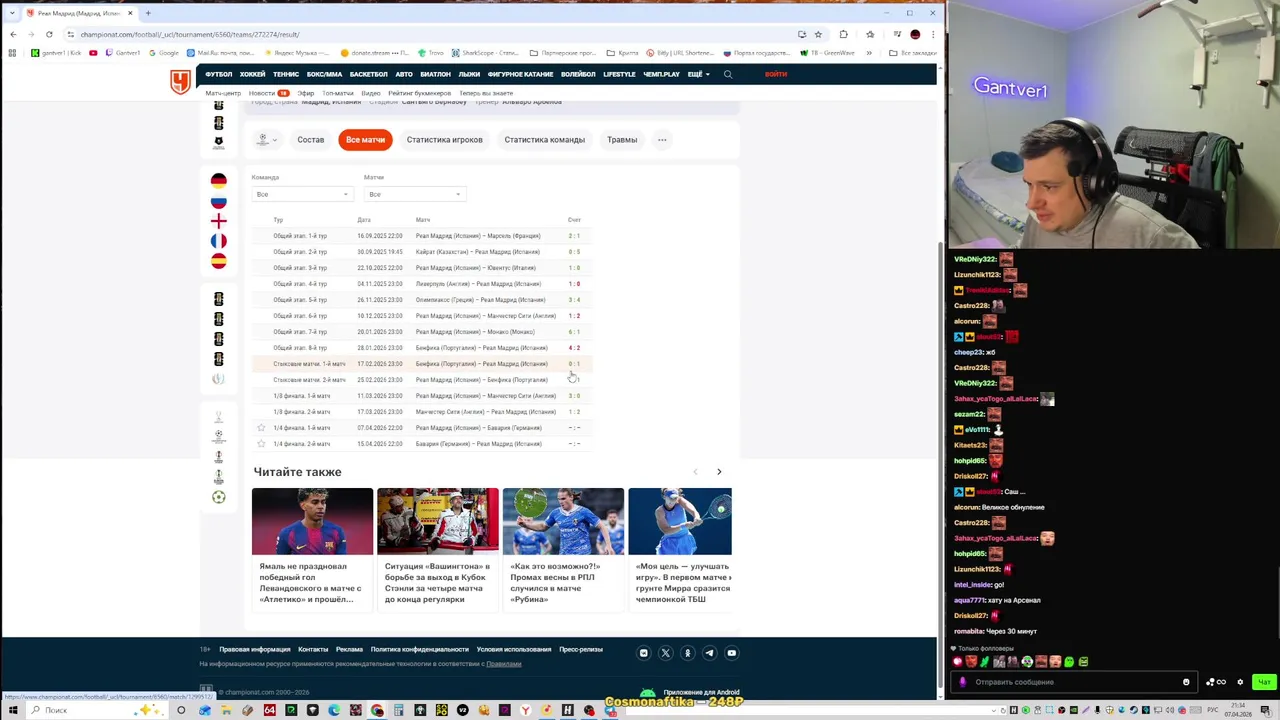This screenshot has width=1280, height=720.
Task: Open browser extensions puzzle icon
Action: pyautogui.click(x=843, y=34)
